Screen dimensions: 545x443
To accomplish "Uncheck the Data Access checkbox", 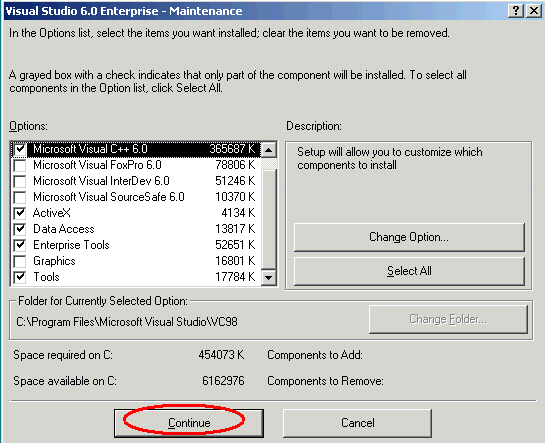I will 20,229.
